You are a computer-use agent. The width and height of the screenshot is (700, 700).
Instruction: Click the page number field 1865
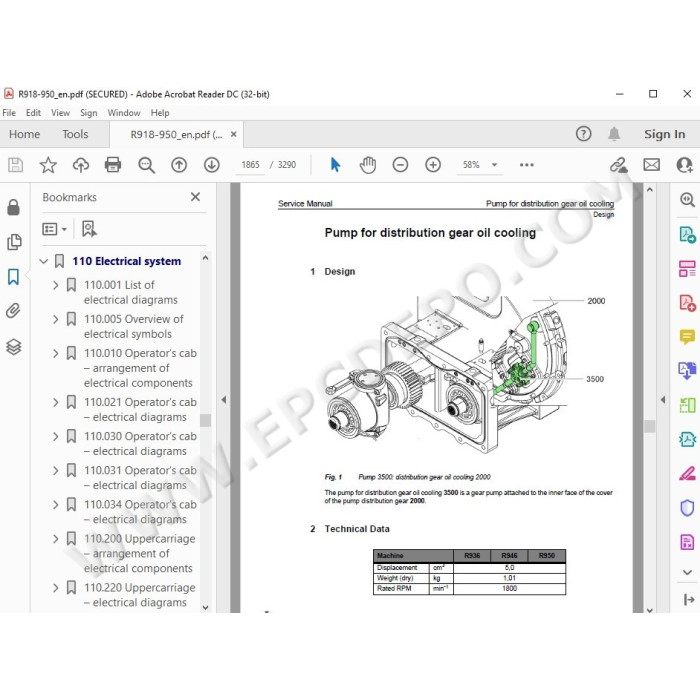tap(250, 165)
